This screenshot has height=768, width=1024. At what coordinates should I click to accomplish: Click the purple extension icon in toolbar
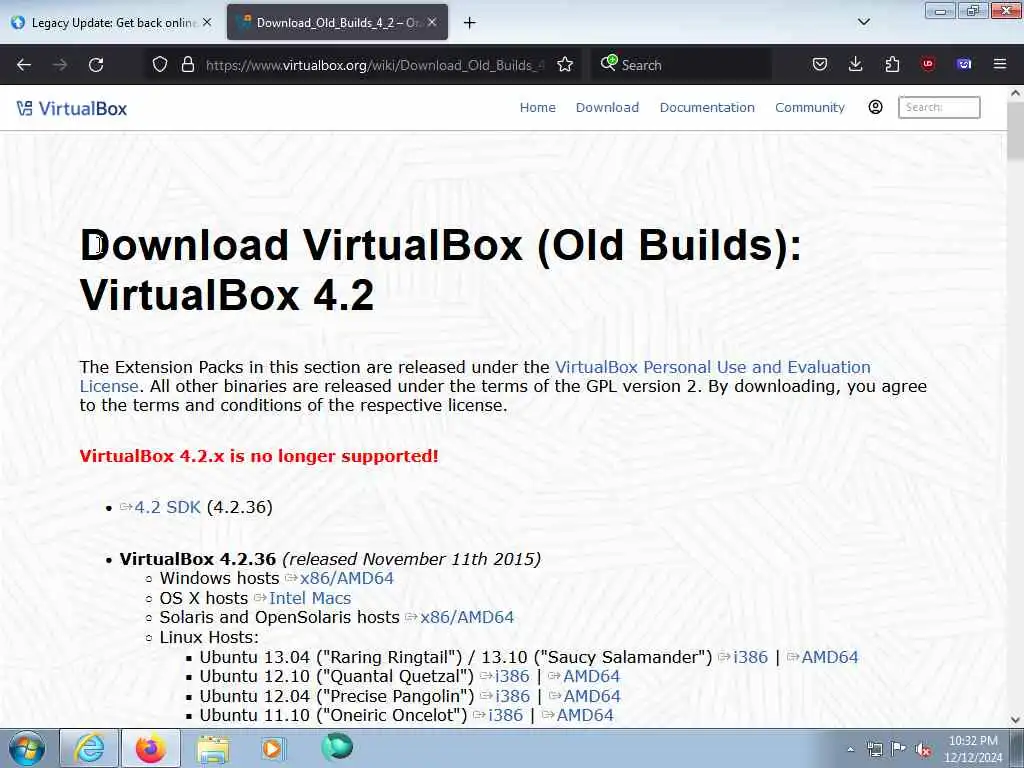[x=964, y=64]
